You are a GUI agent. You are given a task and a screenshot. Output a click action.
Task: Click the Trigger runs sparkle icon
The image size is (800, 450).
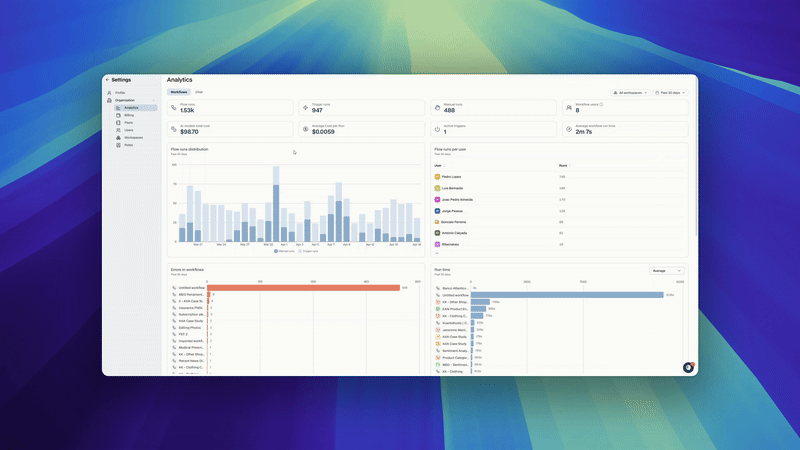tap(305, 108)
